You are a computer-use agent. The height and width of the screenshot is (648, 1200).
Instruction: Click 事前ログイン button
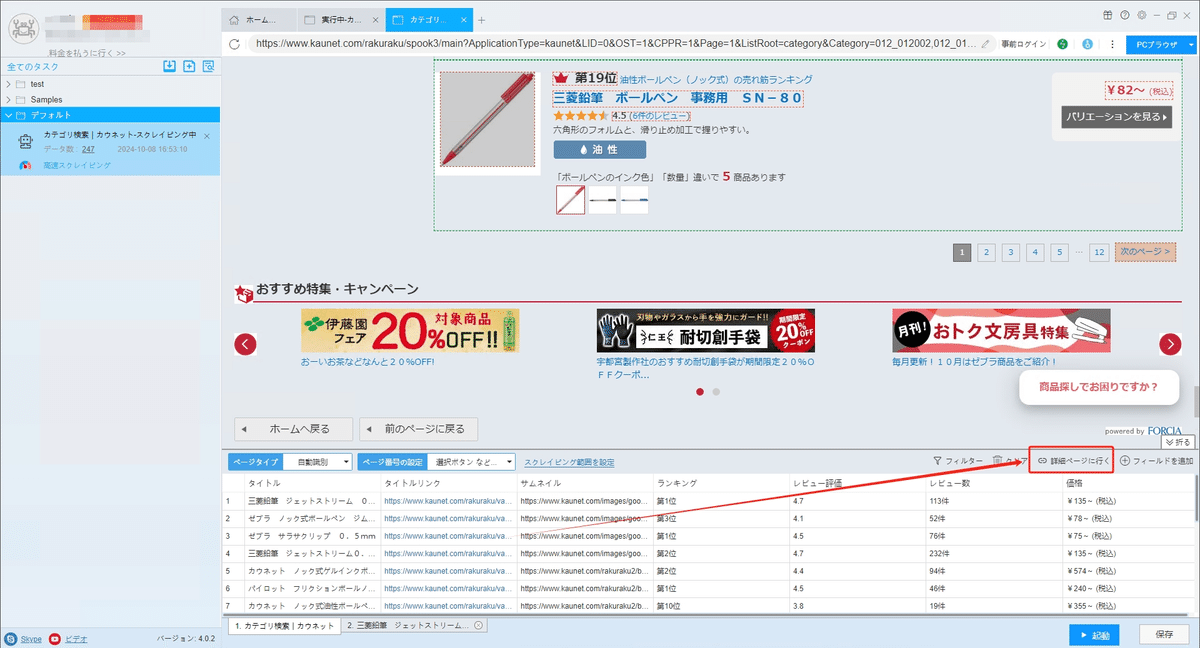point(1023,44)
